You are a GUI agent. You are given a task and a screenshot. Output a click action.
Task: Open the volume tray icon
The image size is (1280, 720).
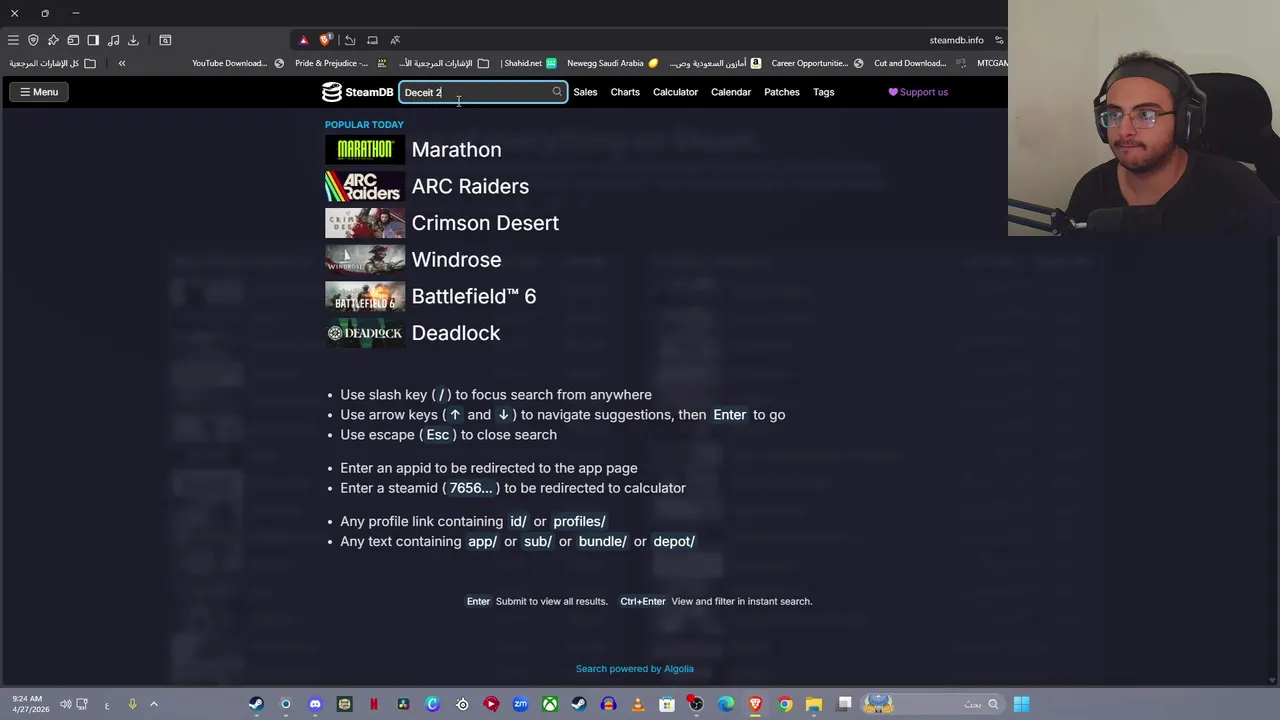point(65,704)
